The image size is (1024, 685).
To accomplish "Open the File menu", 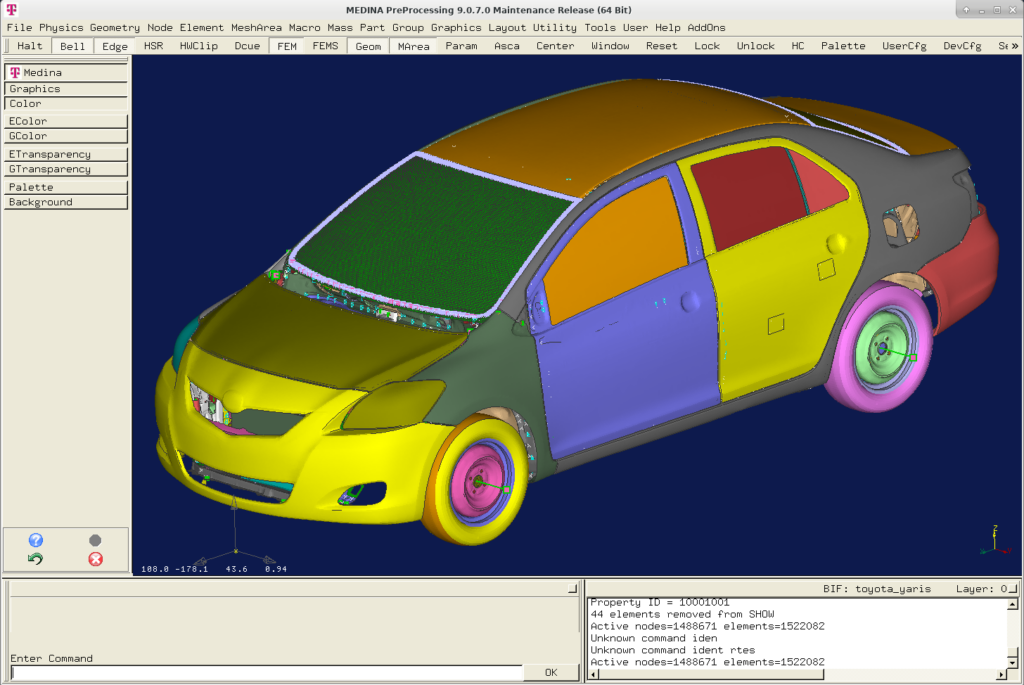I will (19, 27).
